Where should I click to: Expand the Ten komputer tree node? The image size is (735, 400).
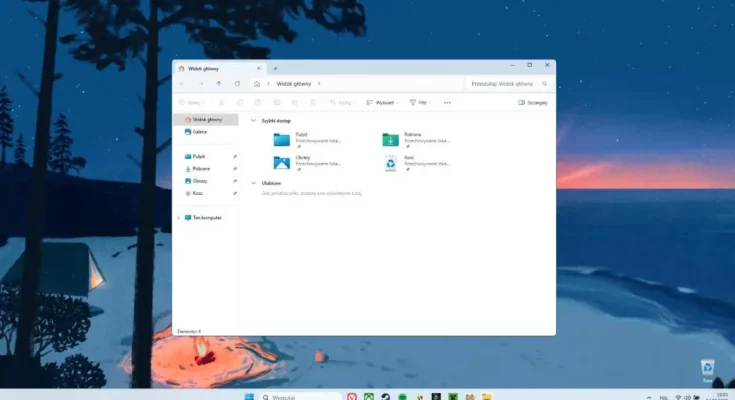click(179, 218)
